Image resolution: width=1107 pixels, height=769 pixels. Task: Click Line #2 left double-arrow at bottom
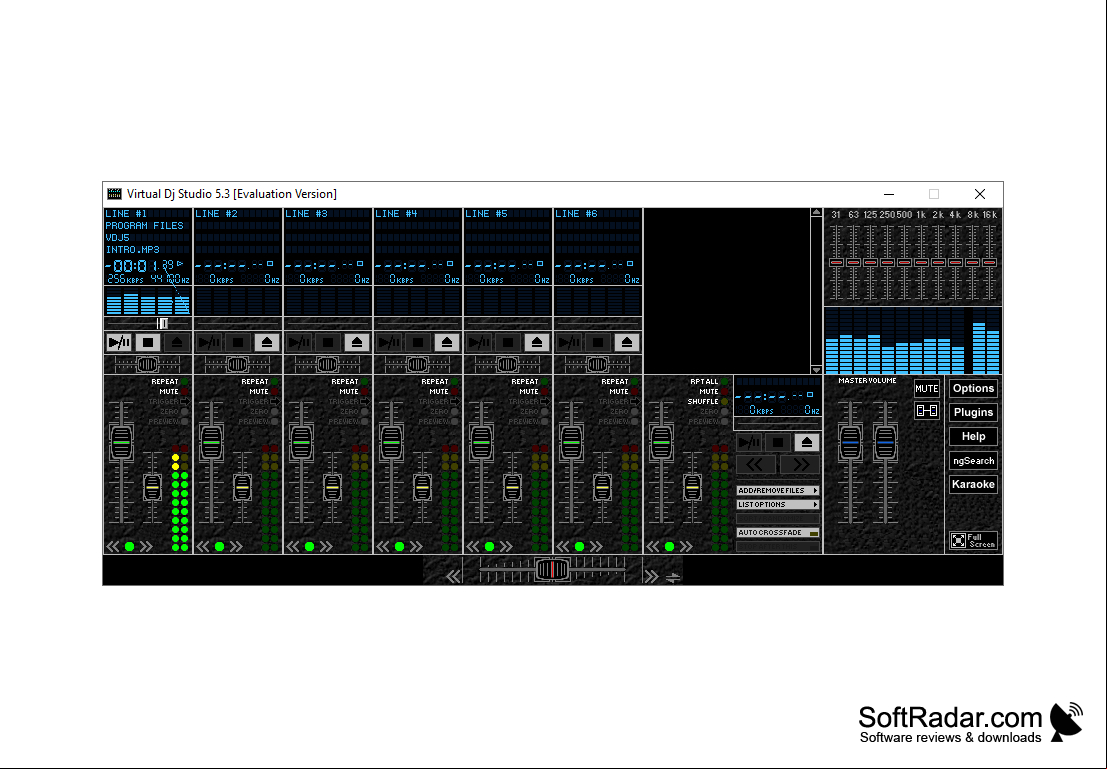[x=203, y=547]
